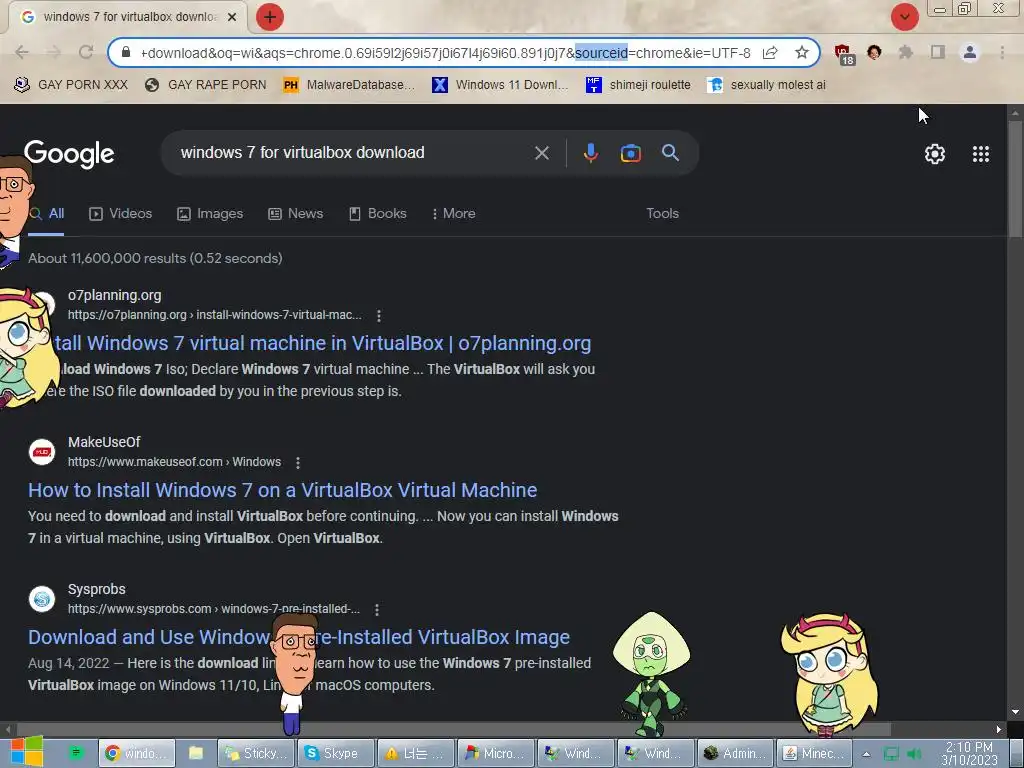The image size is (1024, 768).
Task: Switch to Images results tab
Action: click(x=210, y=214)
